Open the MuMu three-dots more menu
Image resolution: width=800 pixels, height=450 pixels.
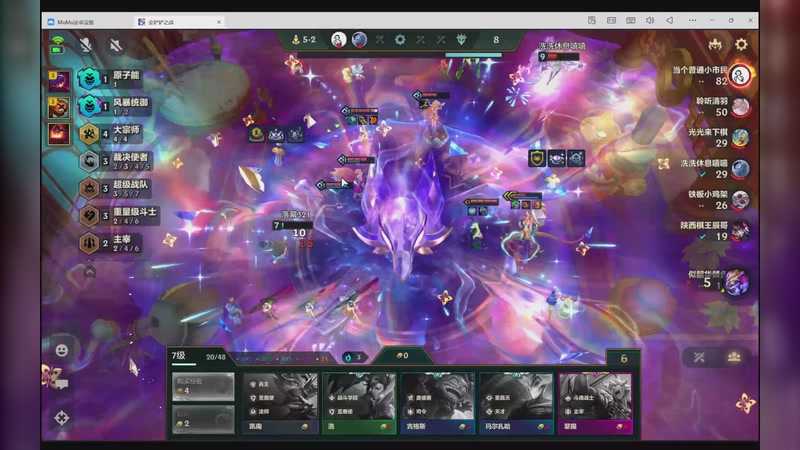[692, 20]
